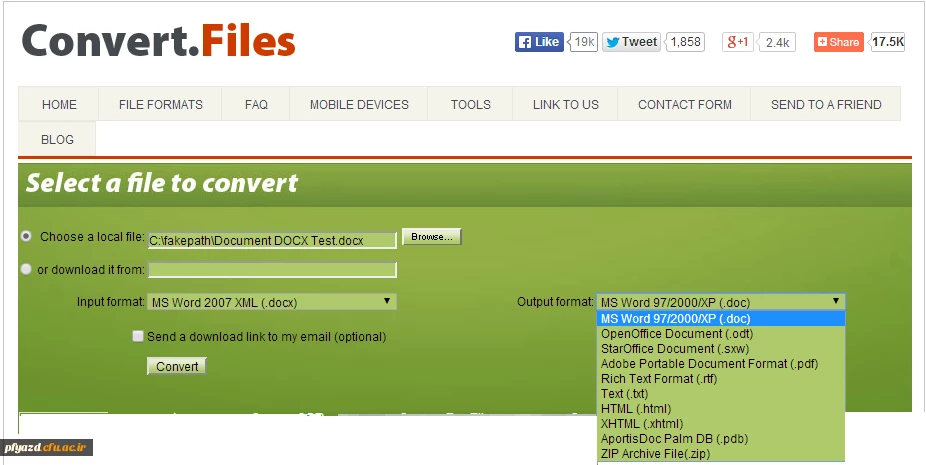The height and width of the screenshot is (465, 926).
Task: Open the Input format dropdown
Action: (271, 302)
